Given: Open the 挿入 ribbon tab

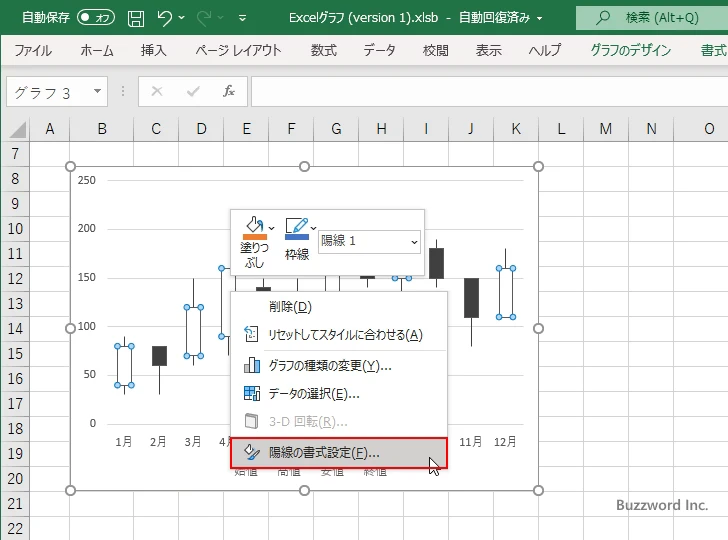Looking at the screenshot, I should click(153, 50).
